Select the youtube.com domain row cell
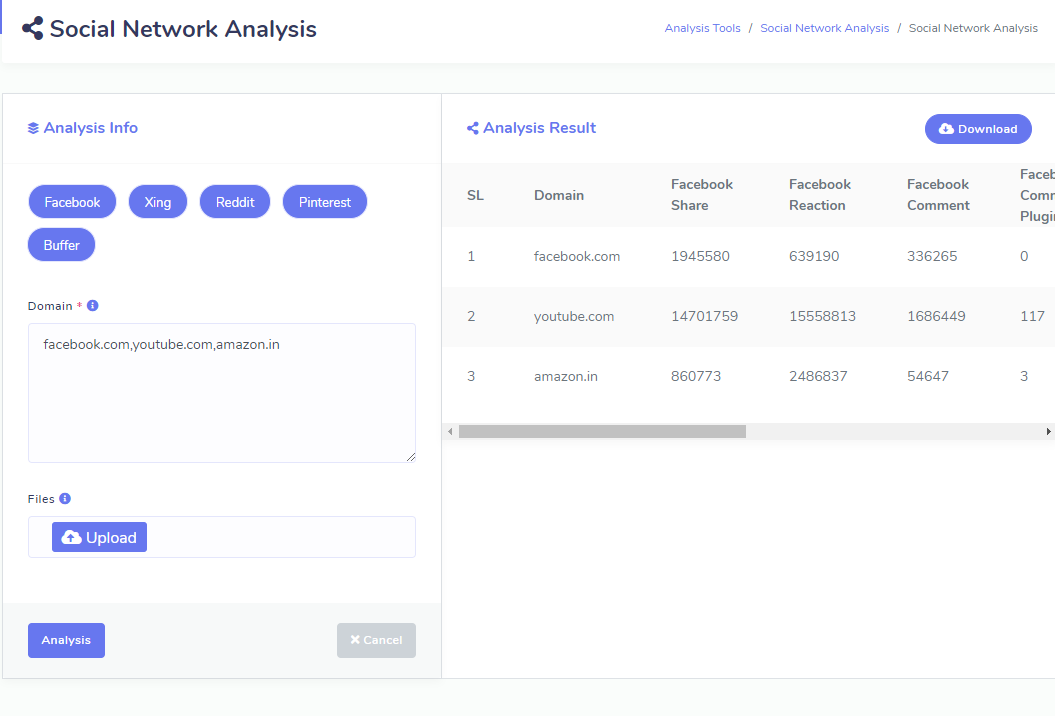The height and width of the screenshot is (716, 1055). [574, 317]
